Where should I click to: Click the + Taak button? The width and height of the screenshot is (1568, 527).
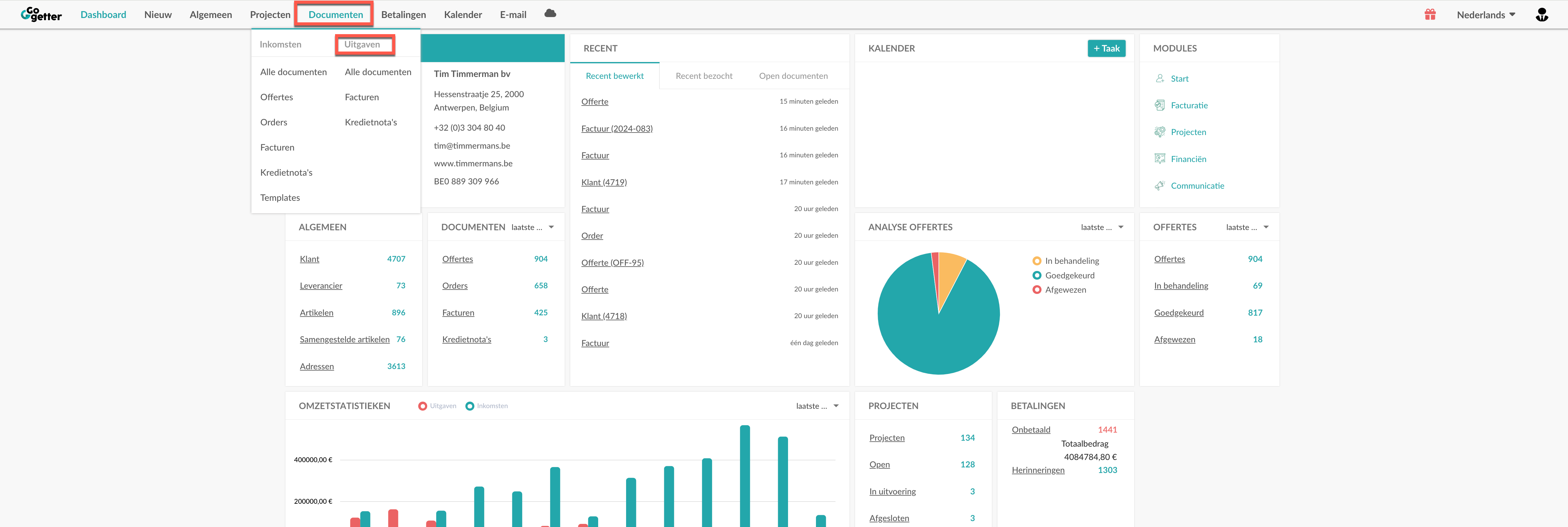tap(1106, 49)
